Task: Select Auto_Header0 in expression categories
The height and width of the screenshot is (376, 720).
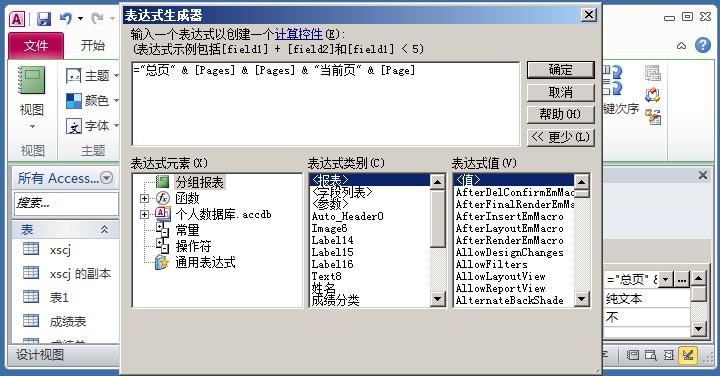Action: pyautogui.click(x=370, y=216)
